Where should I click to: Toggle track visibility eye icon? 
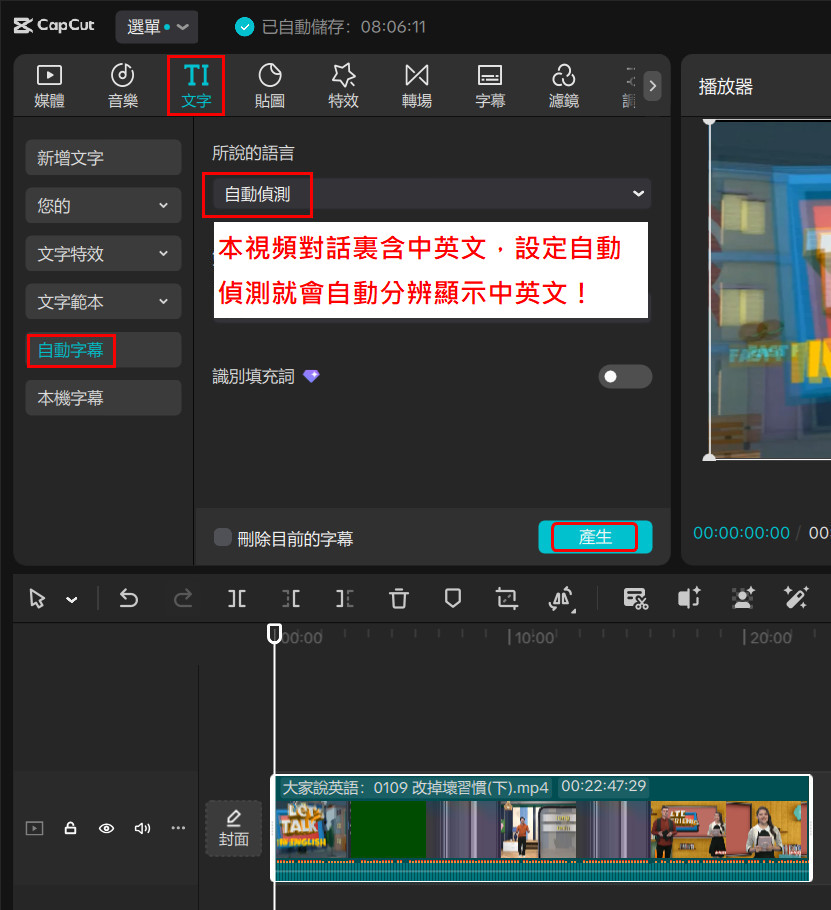pos(106,828)
